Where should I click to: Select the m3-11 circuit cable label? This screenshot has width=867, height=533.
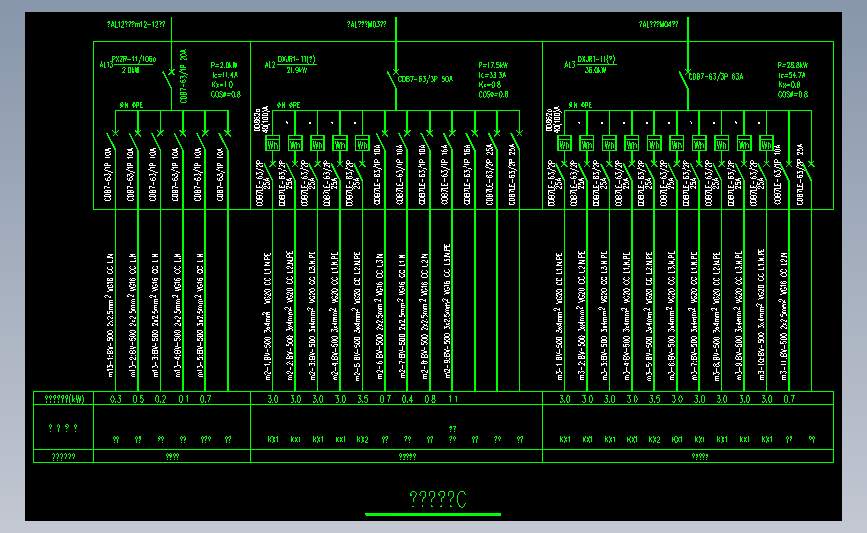[784, 316]
